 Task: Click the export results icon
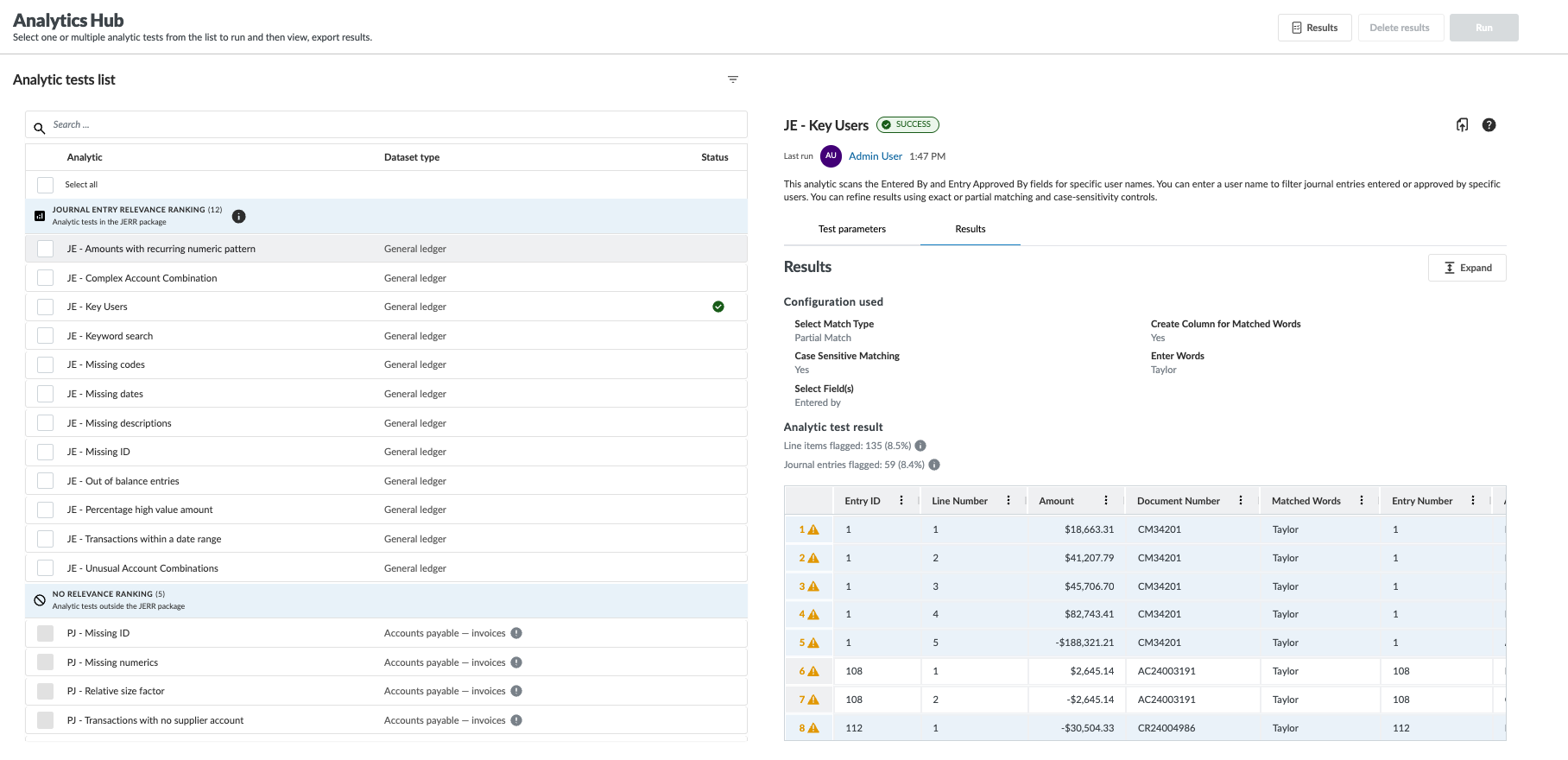tap(1462, 125)
